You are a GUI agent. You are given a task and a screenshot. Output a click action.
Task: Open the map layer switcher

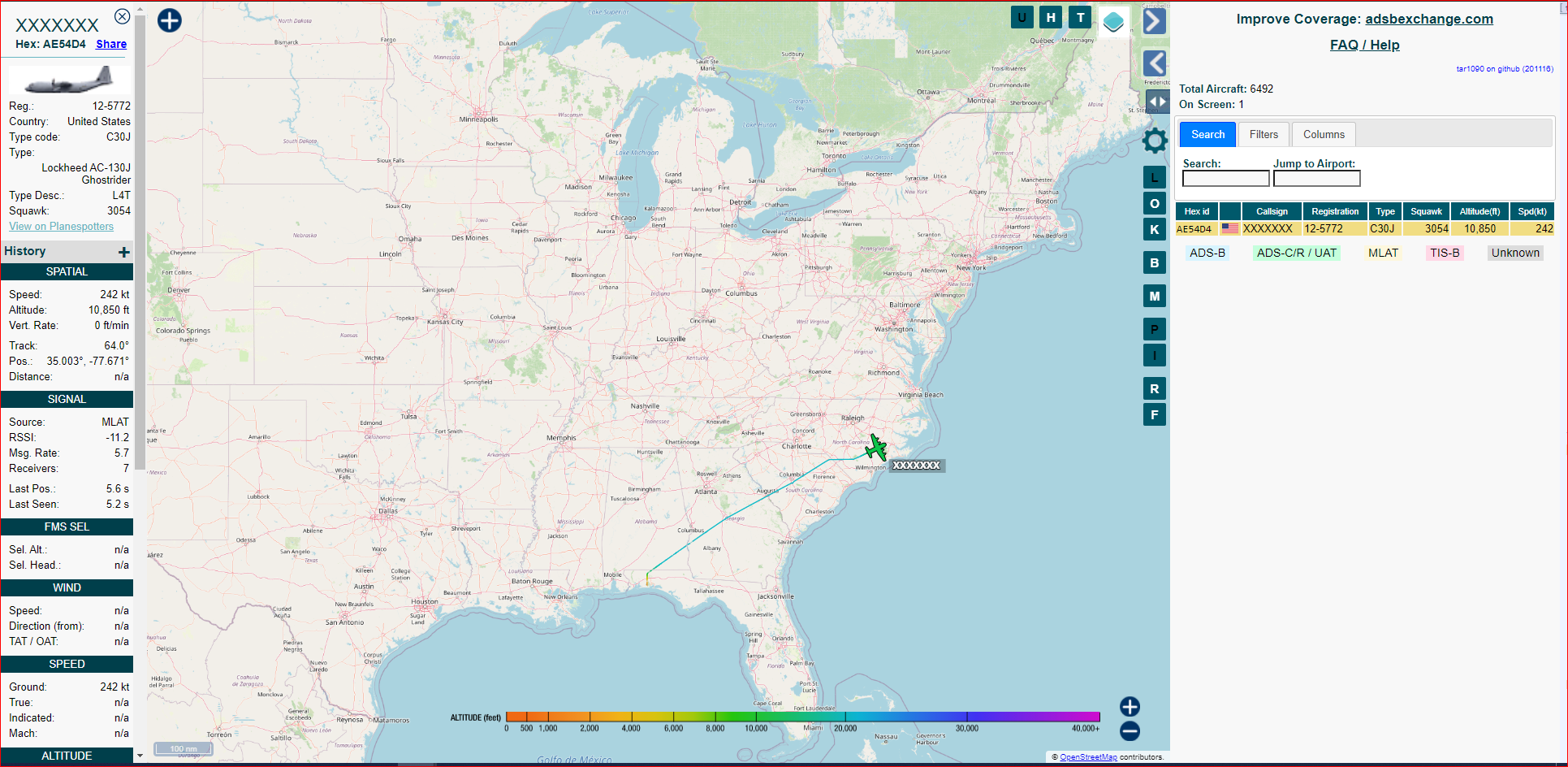click(1113, 22)
